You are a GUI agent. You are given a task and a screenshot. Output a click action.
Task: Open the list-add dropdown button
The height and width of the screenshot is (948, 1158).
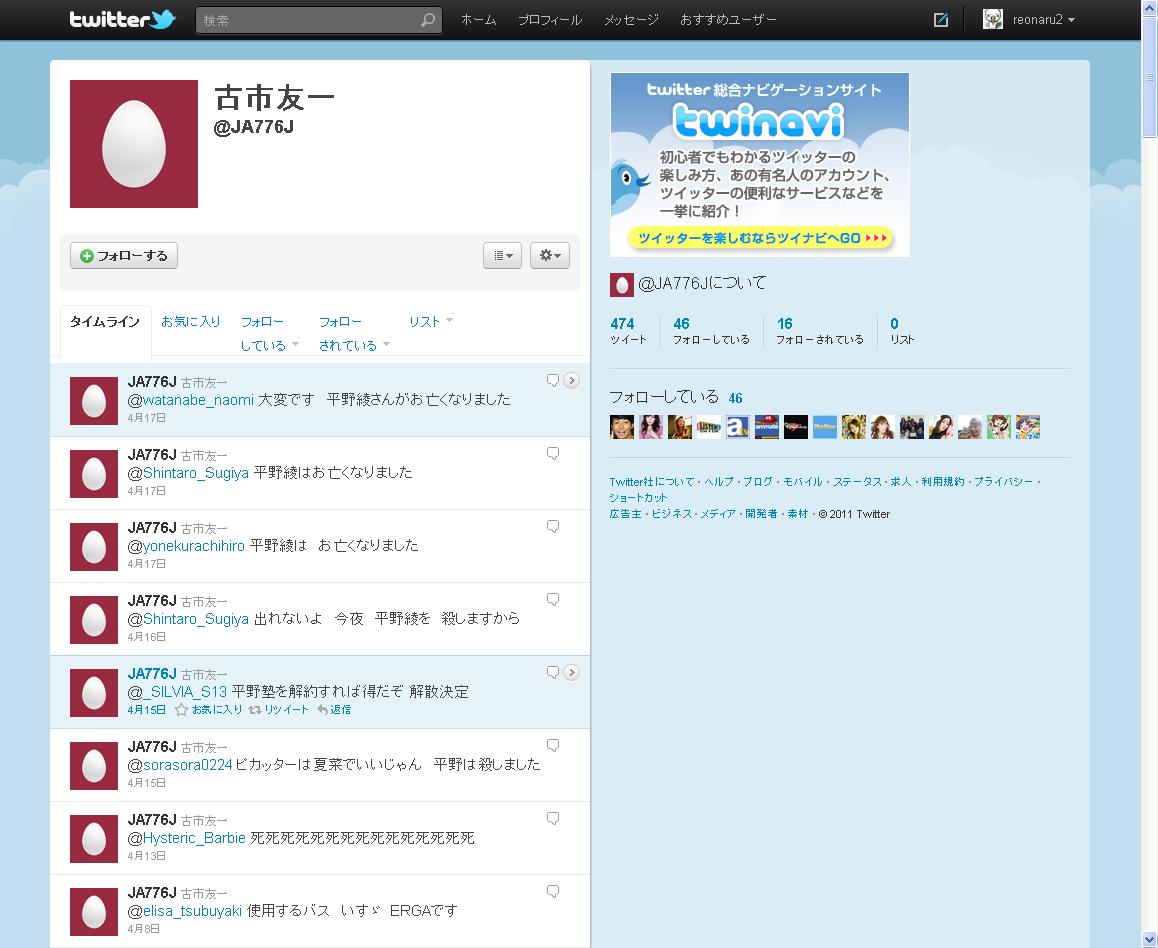[x=502, y=255]
